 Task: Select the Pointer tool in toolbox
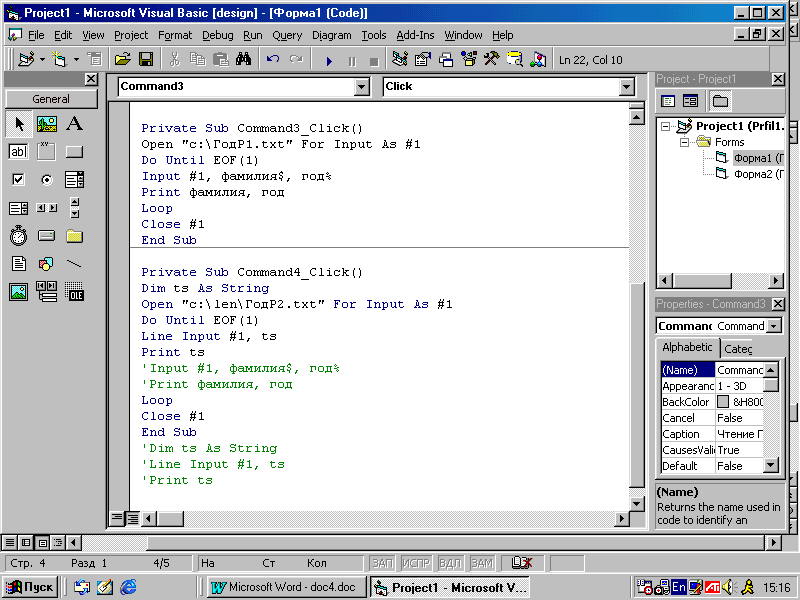click(19, 124)
